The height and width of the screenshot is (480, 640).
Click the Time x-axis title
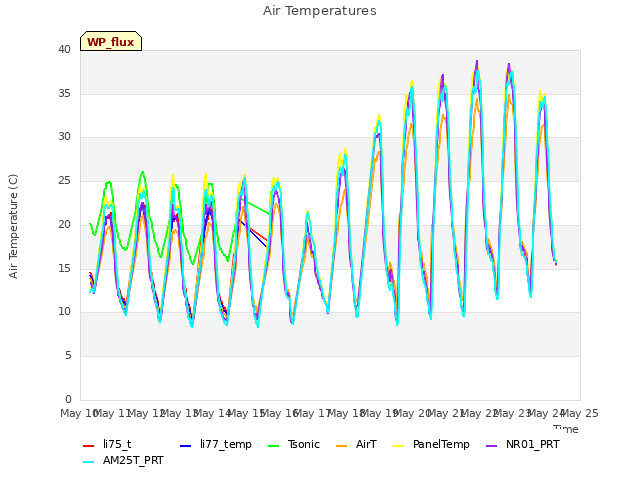coord(566,429)
